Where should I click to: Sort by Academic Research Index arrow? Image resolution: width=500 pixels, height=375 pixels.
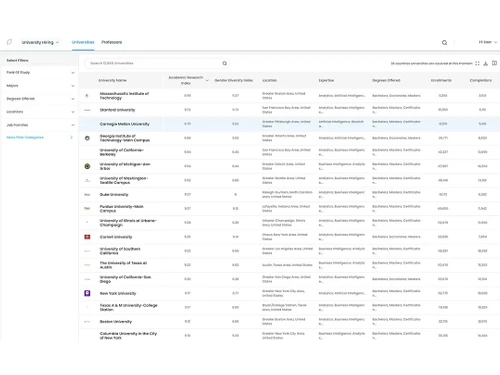click(207, 80)
